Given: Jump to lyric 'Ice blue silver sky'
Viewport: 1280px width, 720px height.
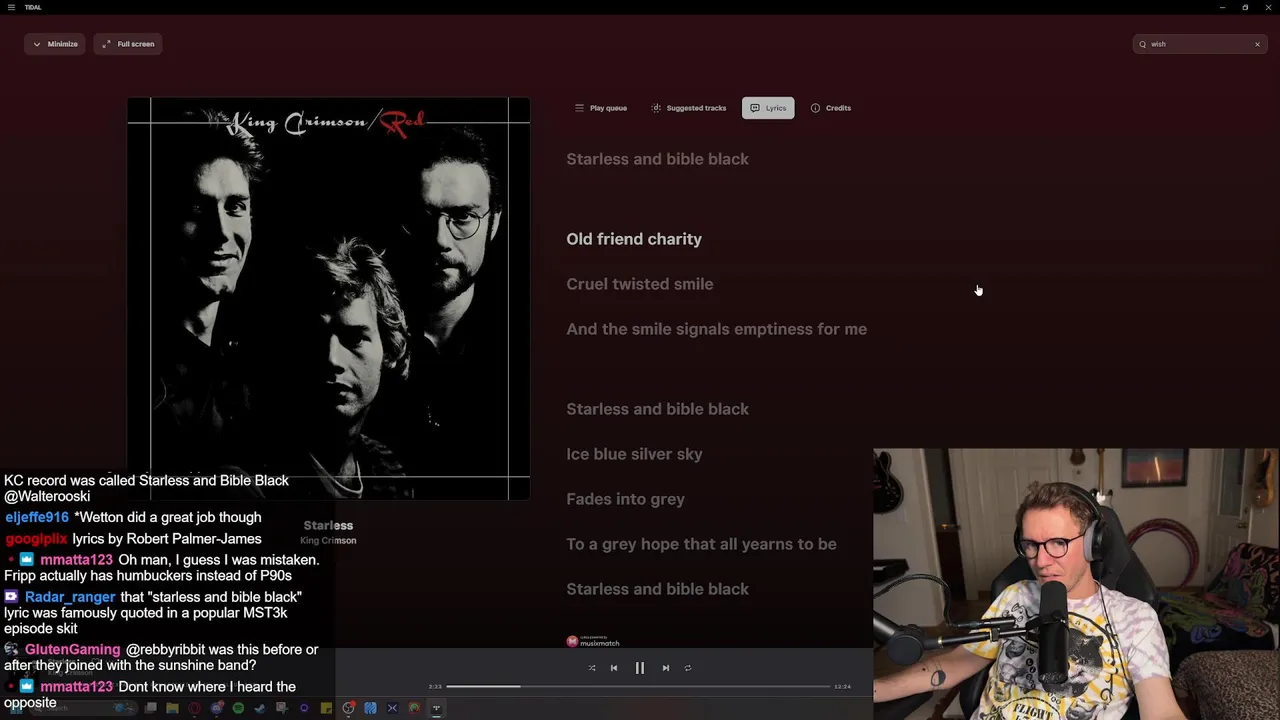Looking at the screenshot, I should click(634, 454).
